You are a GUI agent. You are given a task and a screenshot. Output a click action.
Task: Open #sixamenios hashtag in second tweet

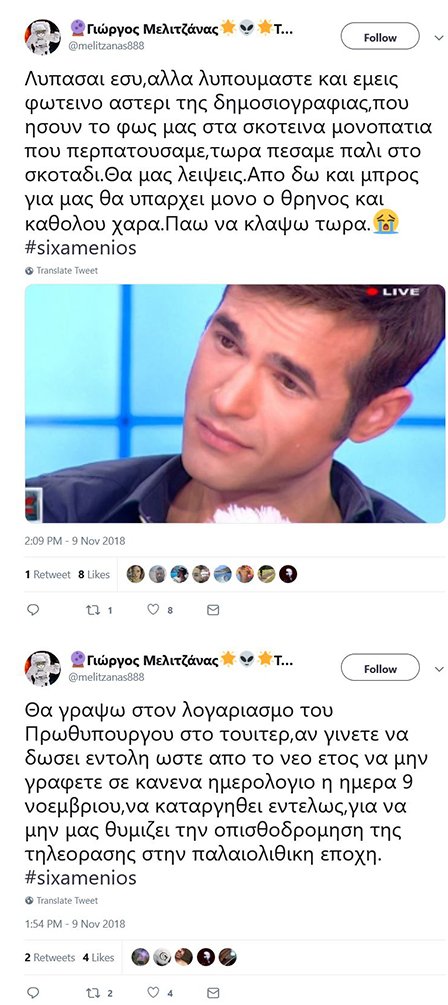(x=81, y=877)
